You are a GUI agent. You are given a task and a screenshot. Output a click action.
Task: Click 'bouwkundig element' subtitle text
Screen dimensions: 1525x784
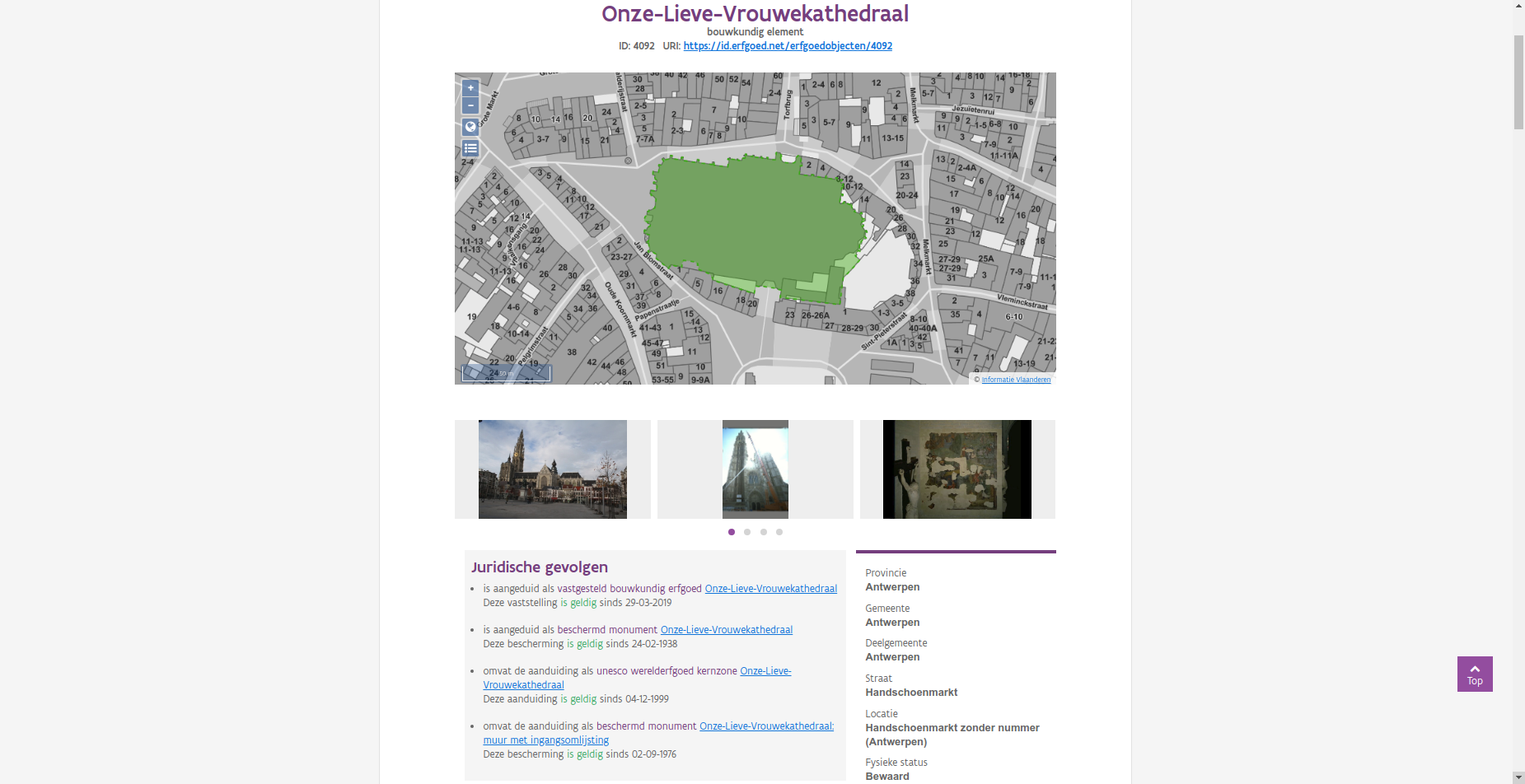tap(755, 32)
